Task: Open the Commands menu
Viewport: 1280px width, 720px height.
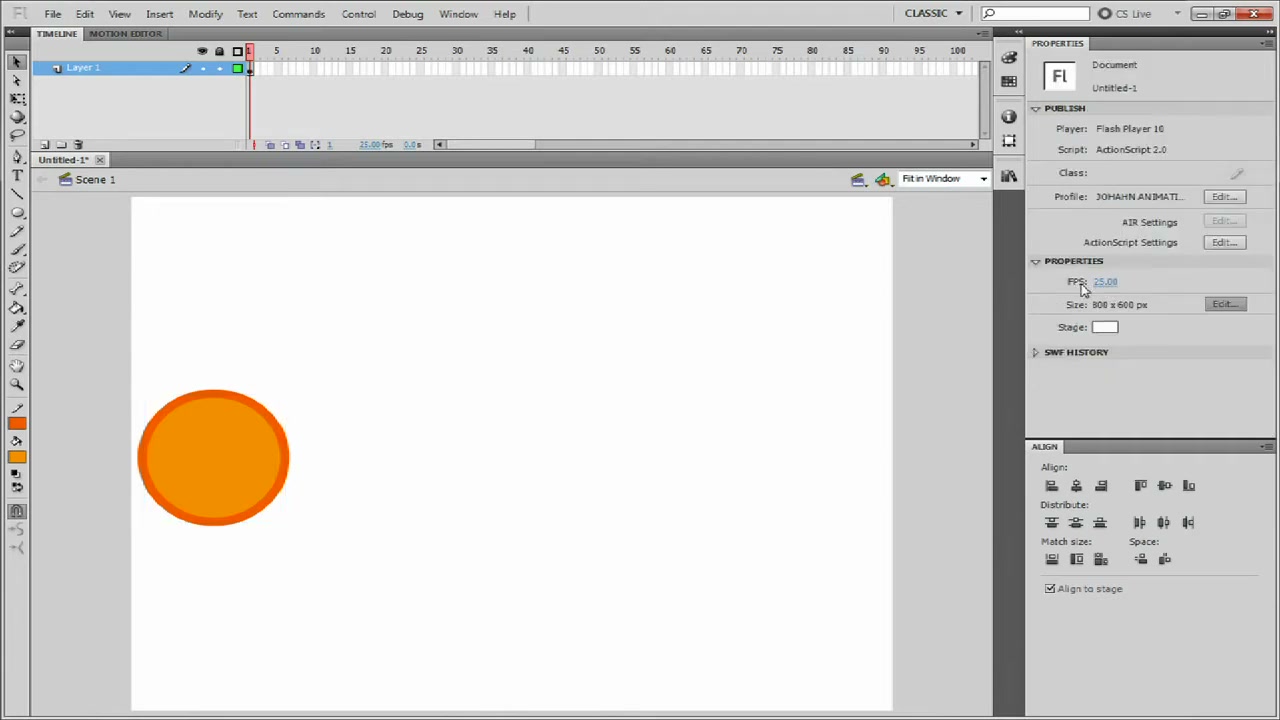Action: pyautogui.click(x=298, y=14)
